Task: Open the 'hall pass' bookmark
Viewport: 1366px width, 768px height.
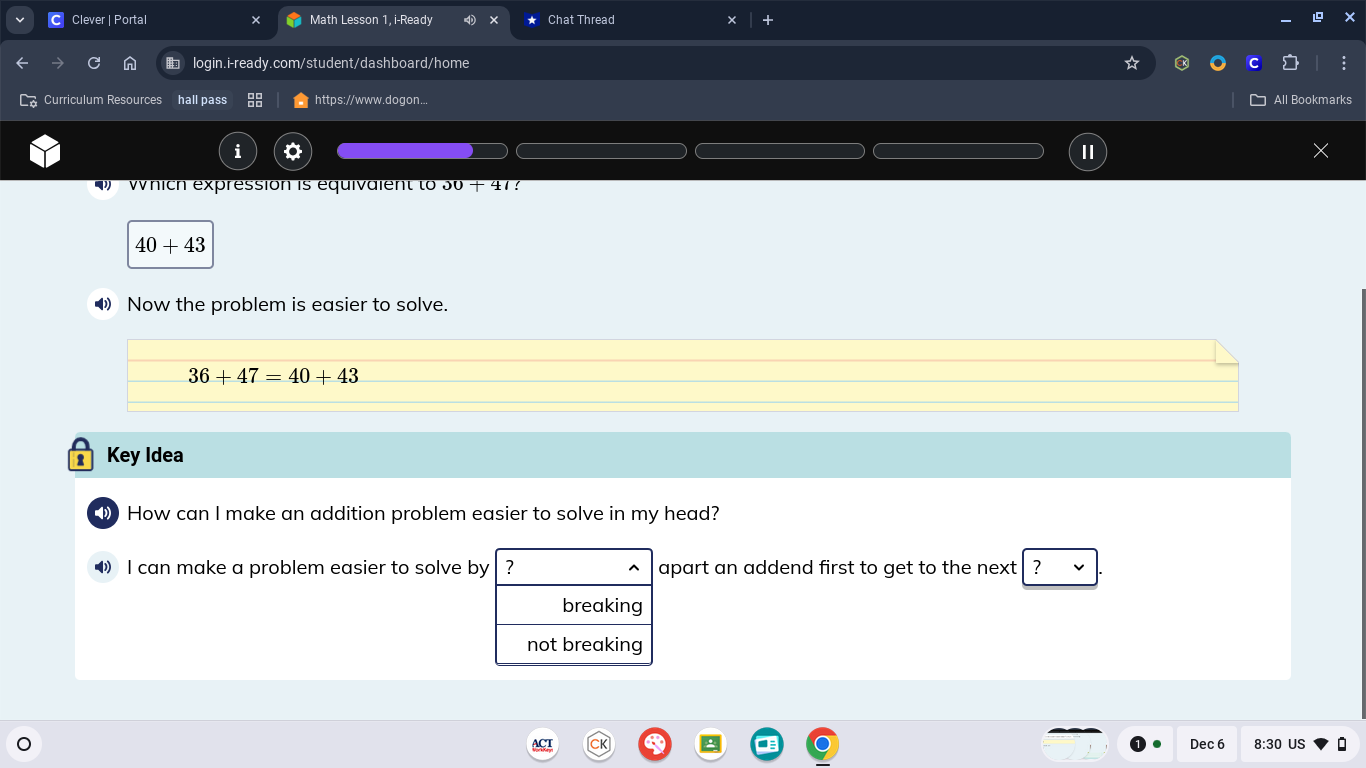Action: click(x=202, y=99)
